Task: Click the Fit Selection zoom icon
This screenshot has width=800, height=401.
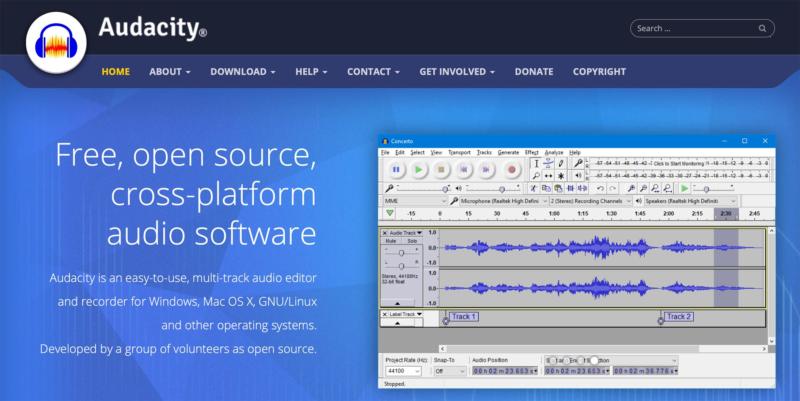Action: tap(656, 189)
